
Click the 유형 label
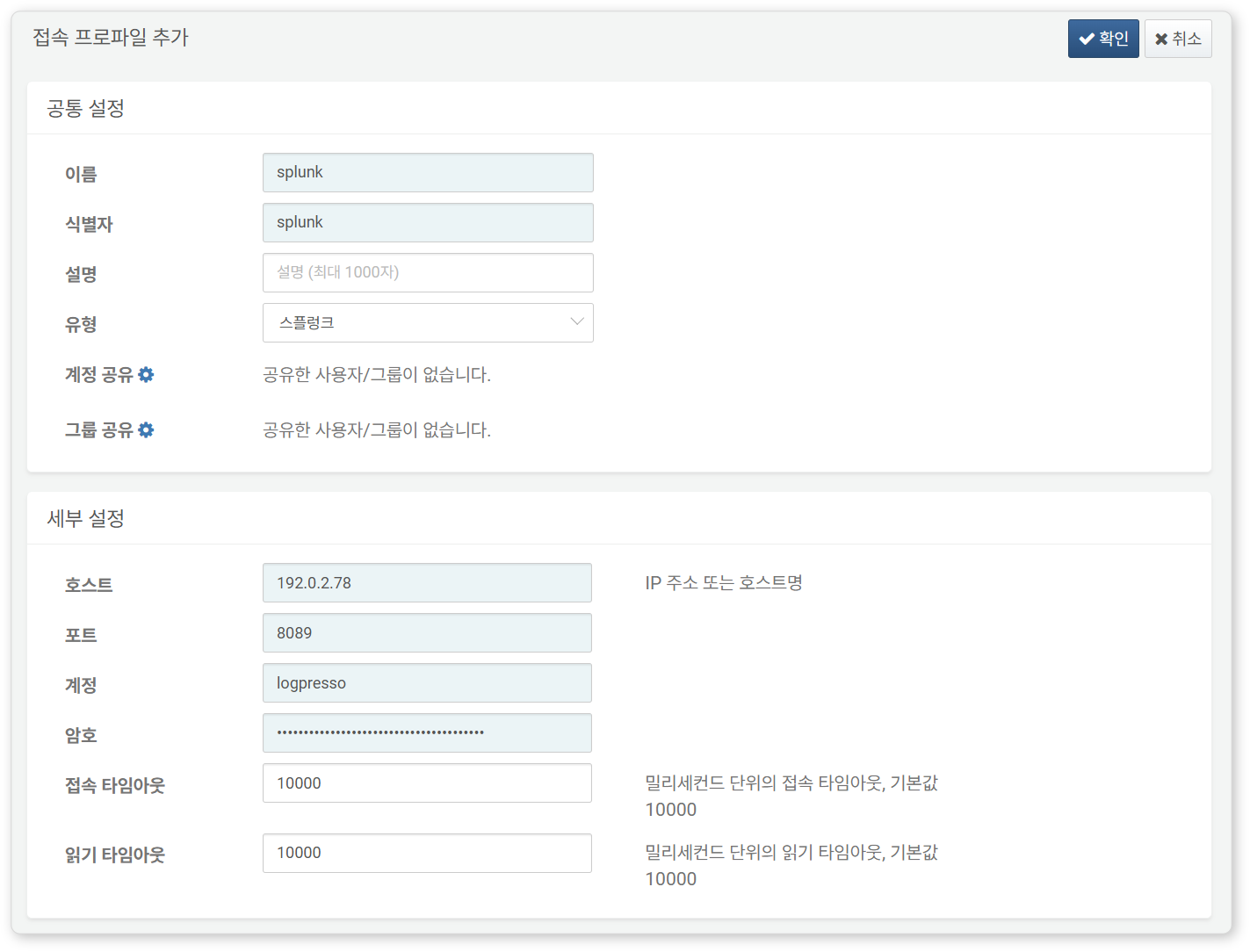click(x=81, y=324)
